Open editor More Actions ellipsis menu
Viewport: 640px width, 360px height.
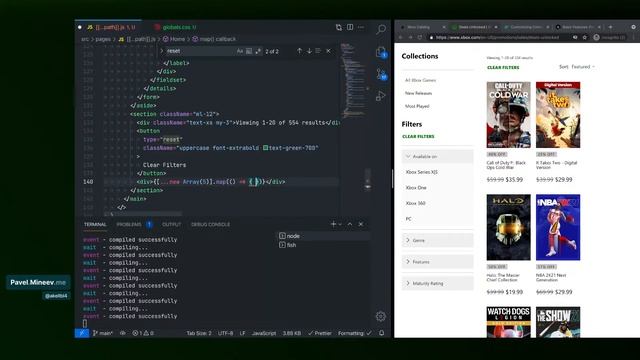(x=361, y=27)
